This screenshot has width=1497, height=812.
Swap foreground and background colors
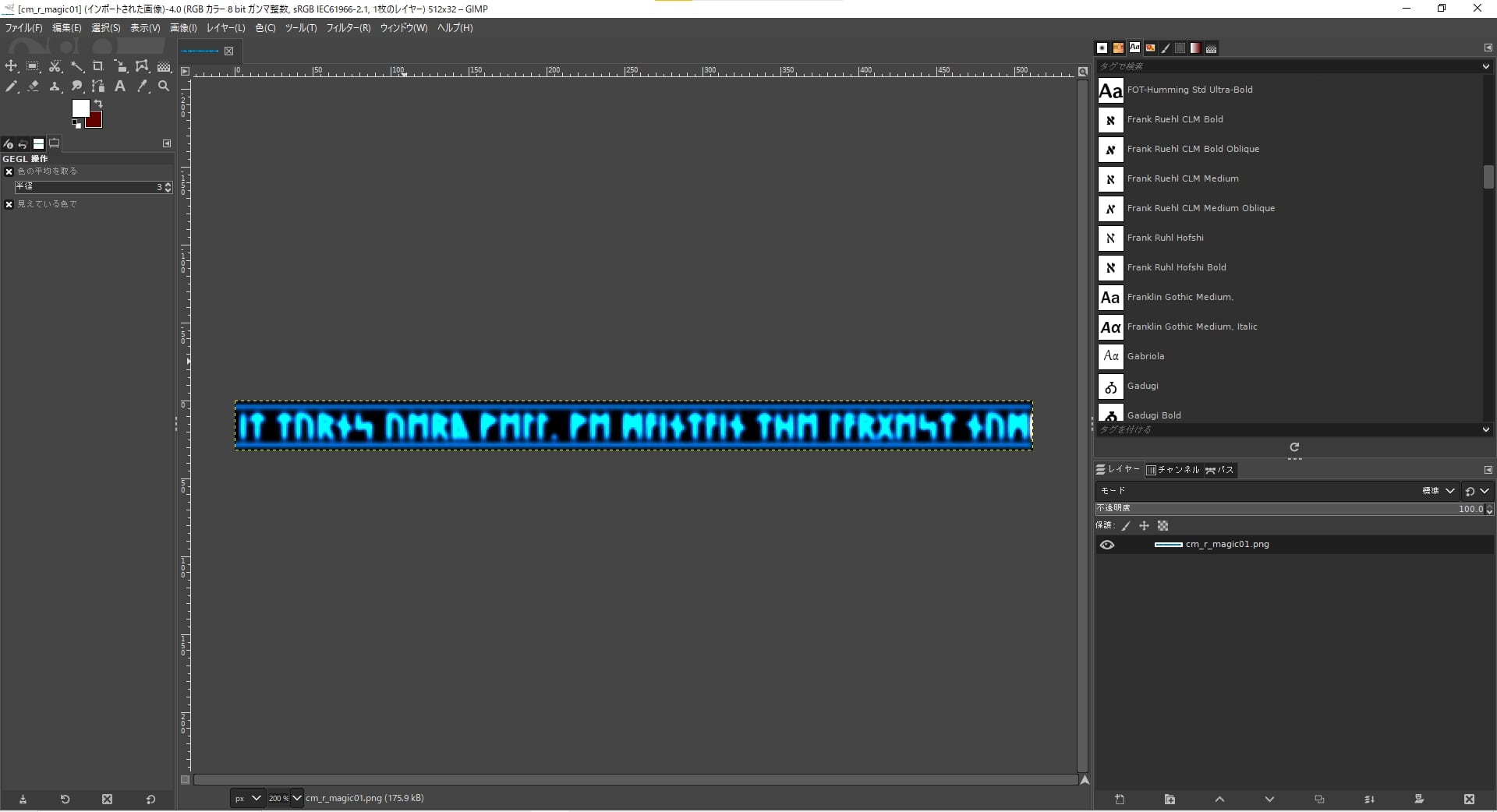coord(98,104)
